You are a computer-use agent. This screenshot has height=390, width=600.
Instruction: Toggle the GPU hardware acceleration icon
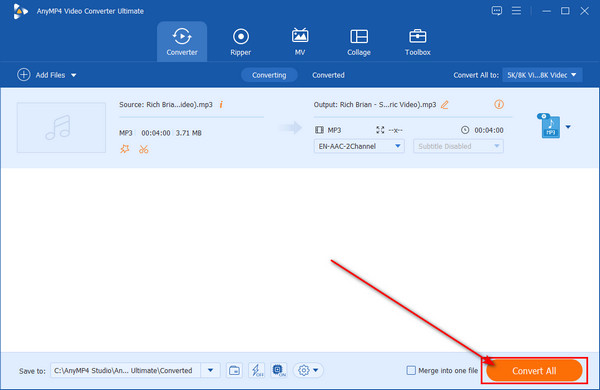tap(279, 370)
